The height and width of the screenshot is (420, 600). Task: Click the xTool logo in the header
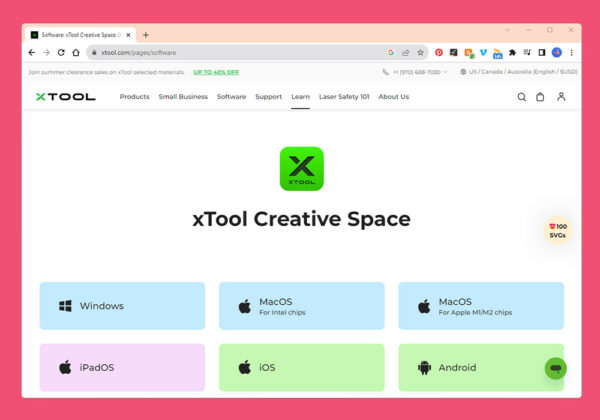65,97
